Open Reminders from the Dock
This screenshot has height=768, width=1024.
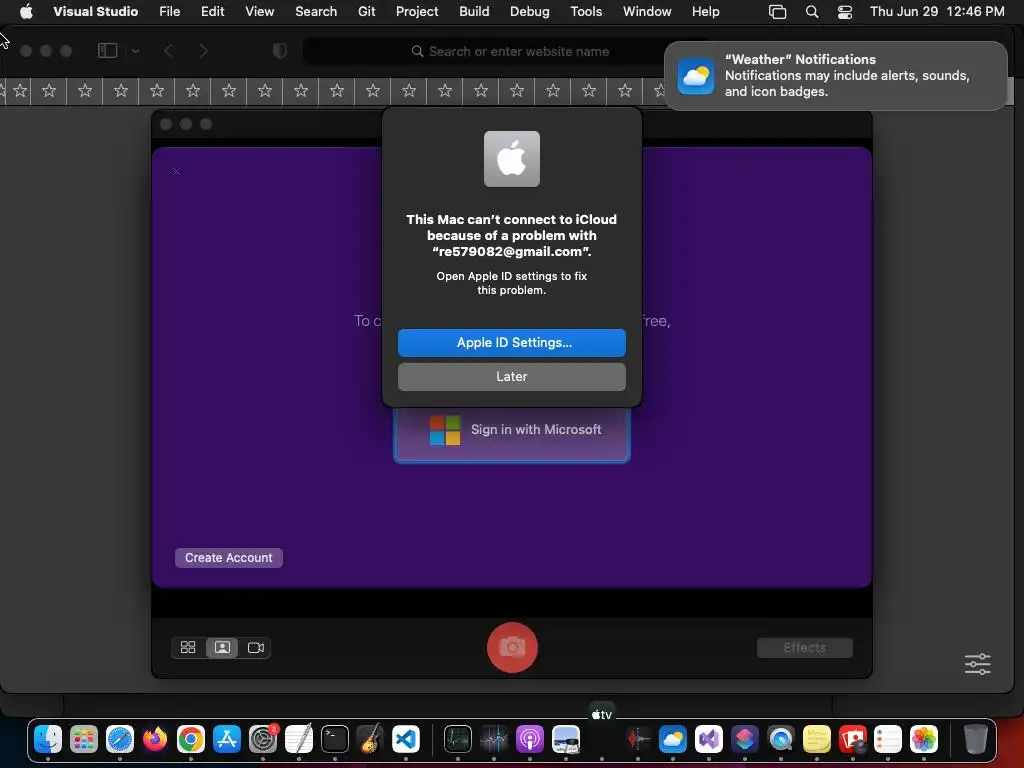tap(888, 739)
